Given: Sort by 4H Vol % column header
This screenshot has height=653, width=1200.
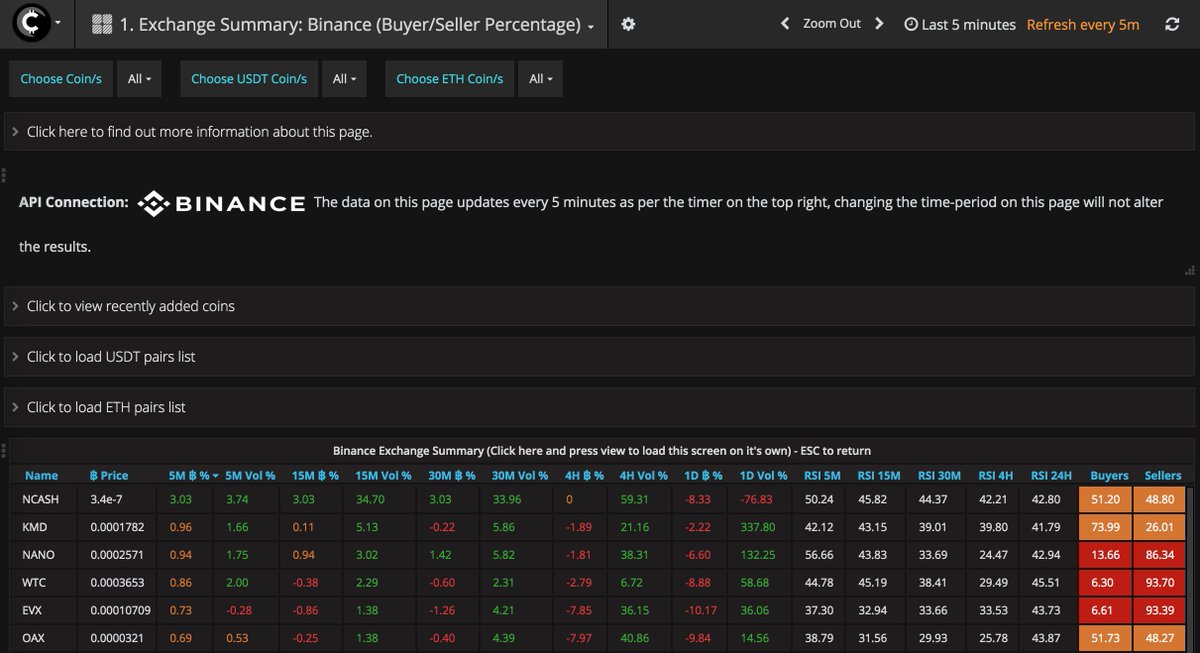Looking at the screenshot, I should pos(643,476).
